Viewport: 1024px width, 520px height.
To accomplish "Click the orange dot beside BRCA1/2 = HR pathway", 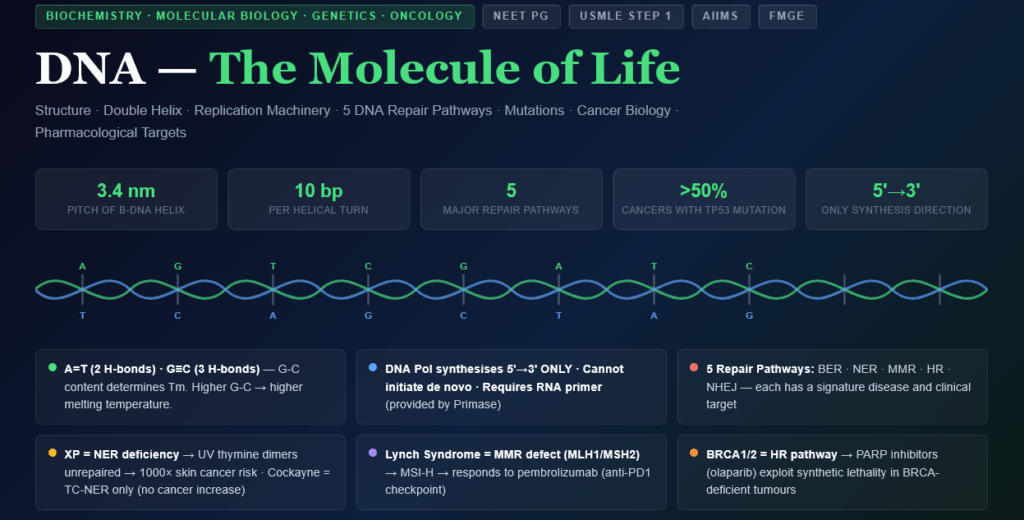I will [694, 453].
